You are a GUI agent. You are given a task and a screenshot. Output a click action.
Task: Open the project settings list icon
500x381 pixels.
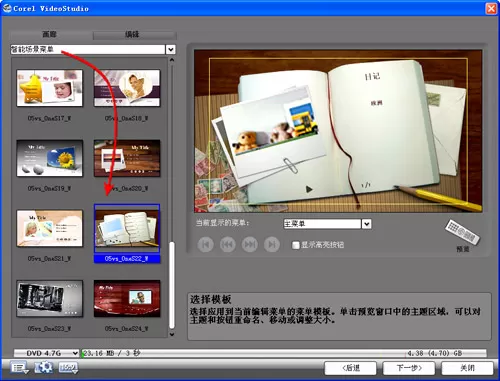click(x=19, y=367)
